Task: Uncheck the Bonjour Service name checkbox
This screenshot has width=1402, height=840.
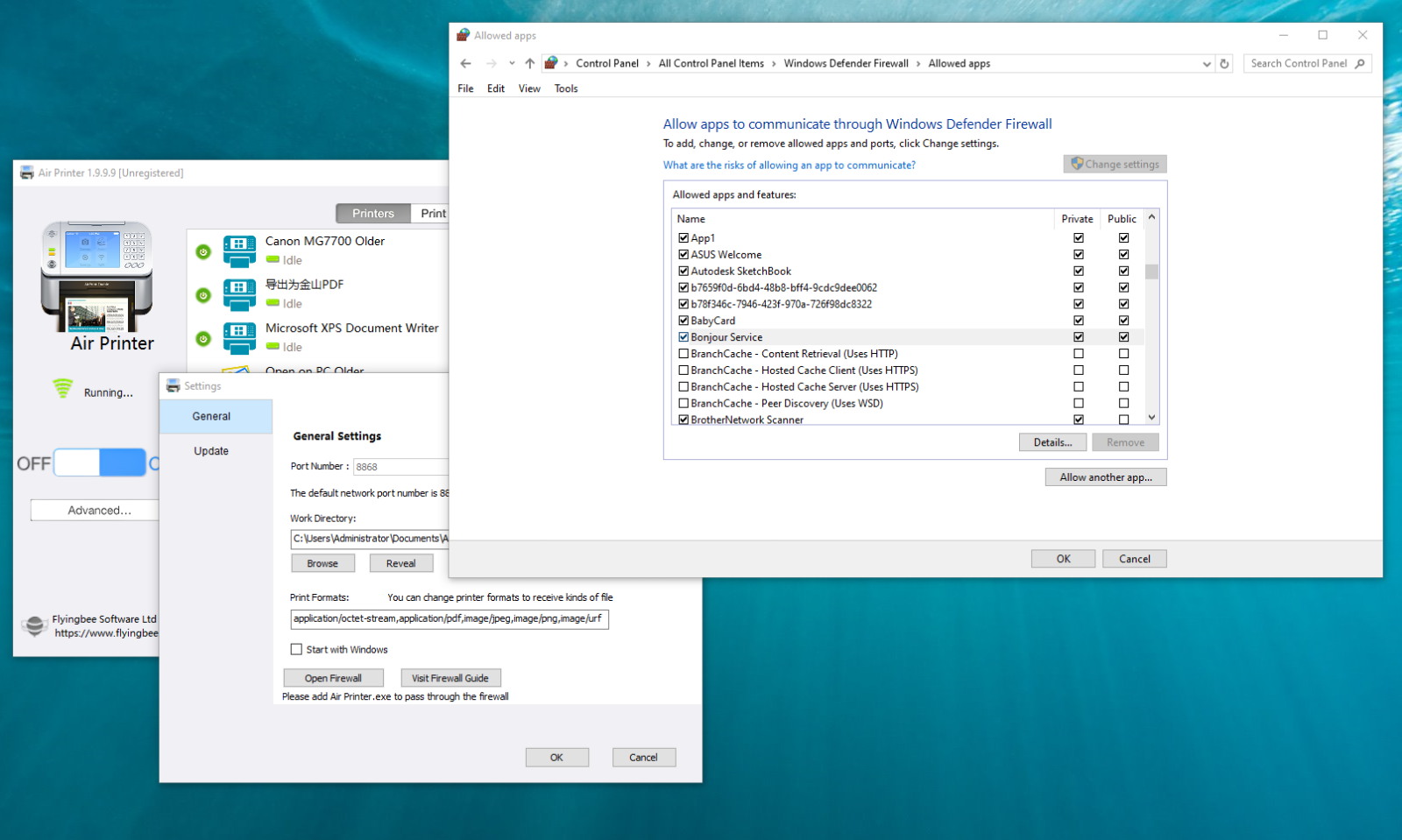Action: click(683, 336)
